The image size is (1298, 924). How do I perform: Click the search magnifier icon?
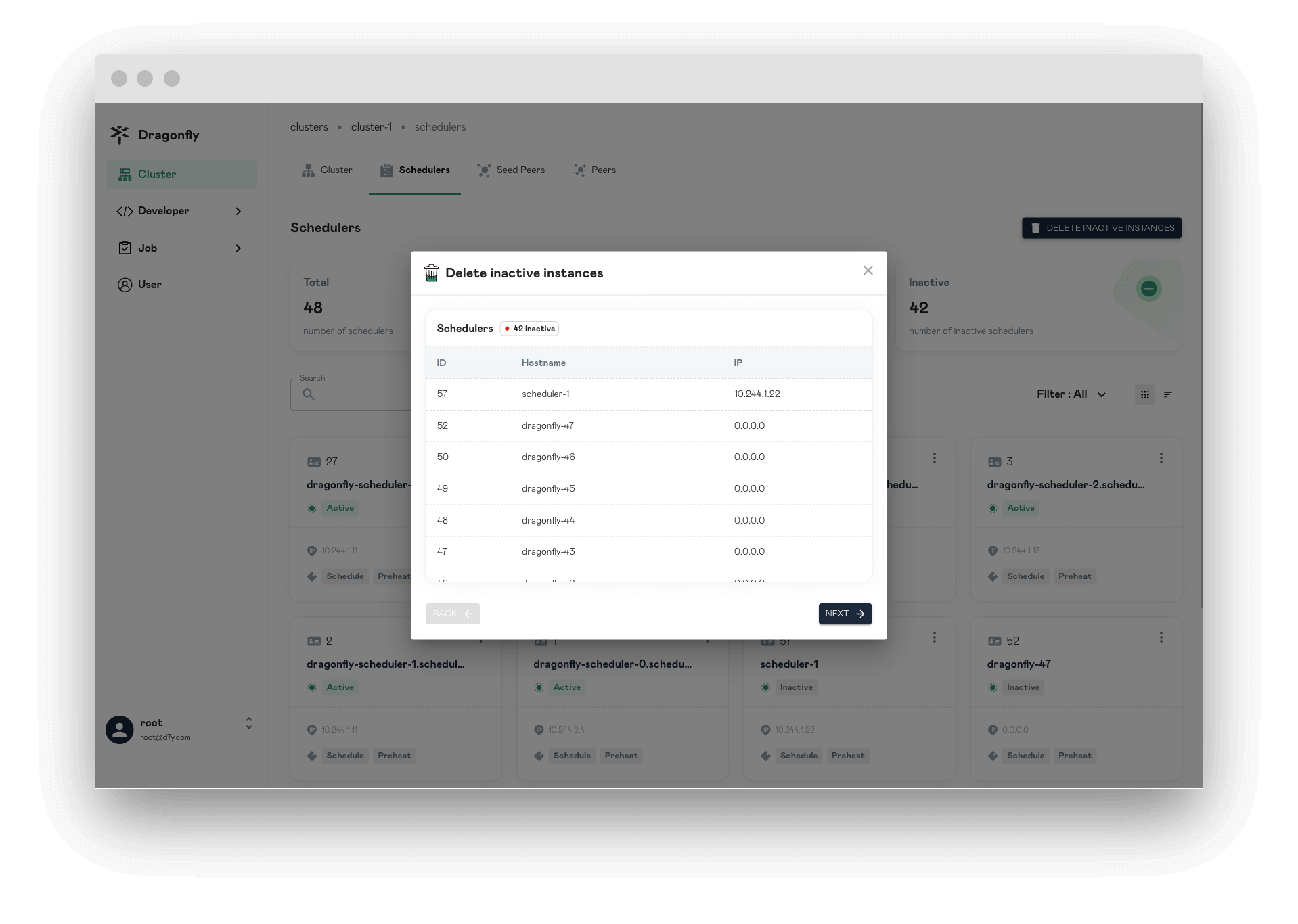pyautogui.click(x=308, y=394)
